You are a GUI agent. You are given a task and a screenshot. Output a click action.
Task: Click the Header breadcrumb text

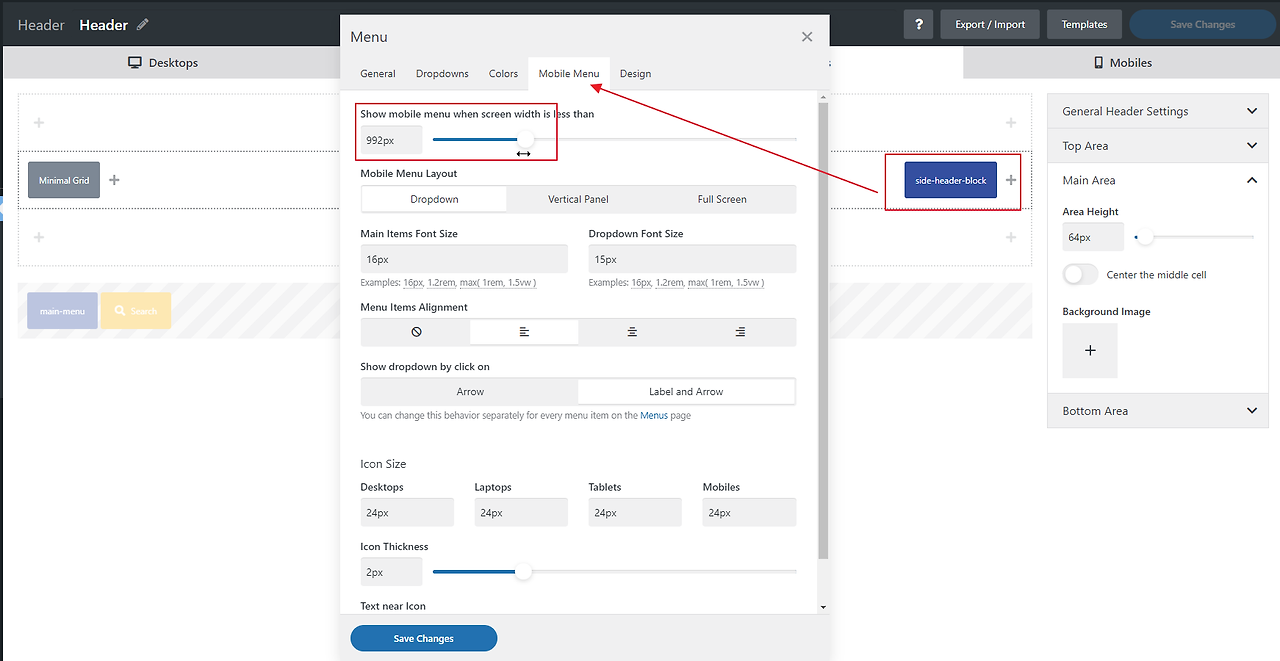(41, 25)
